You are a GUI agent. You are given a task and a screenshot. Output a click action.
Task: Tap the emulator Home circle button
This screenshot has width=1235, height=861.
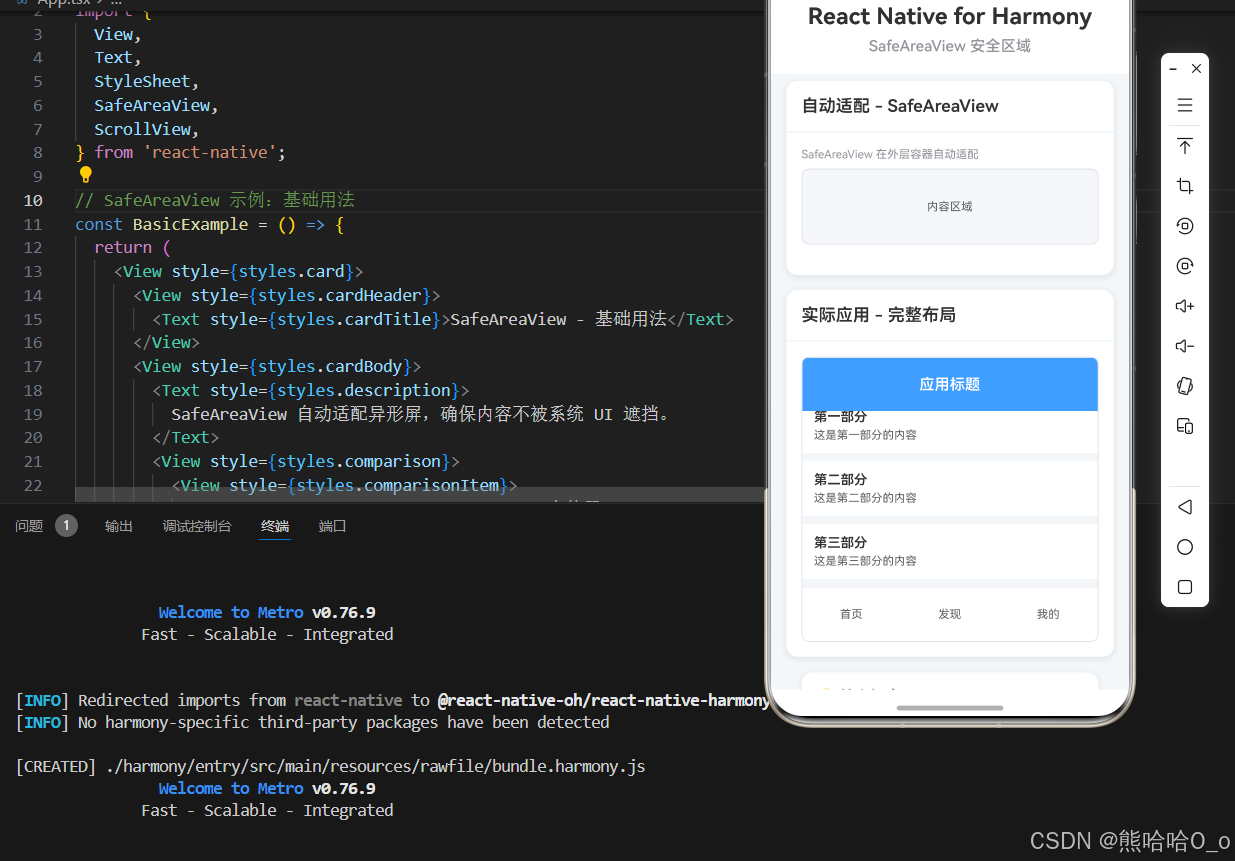click(x=1185, y=547)
